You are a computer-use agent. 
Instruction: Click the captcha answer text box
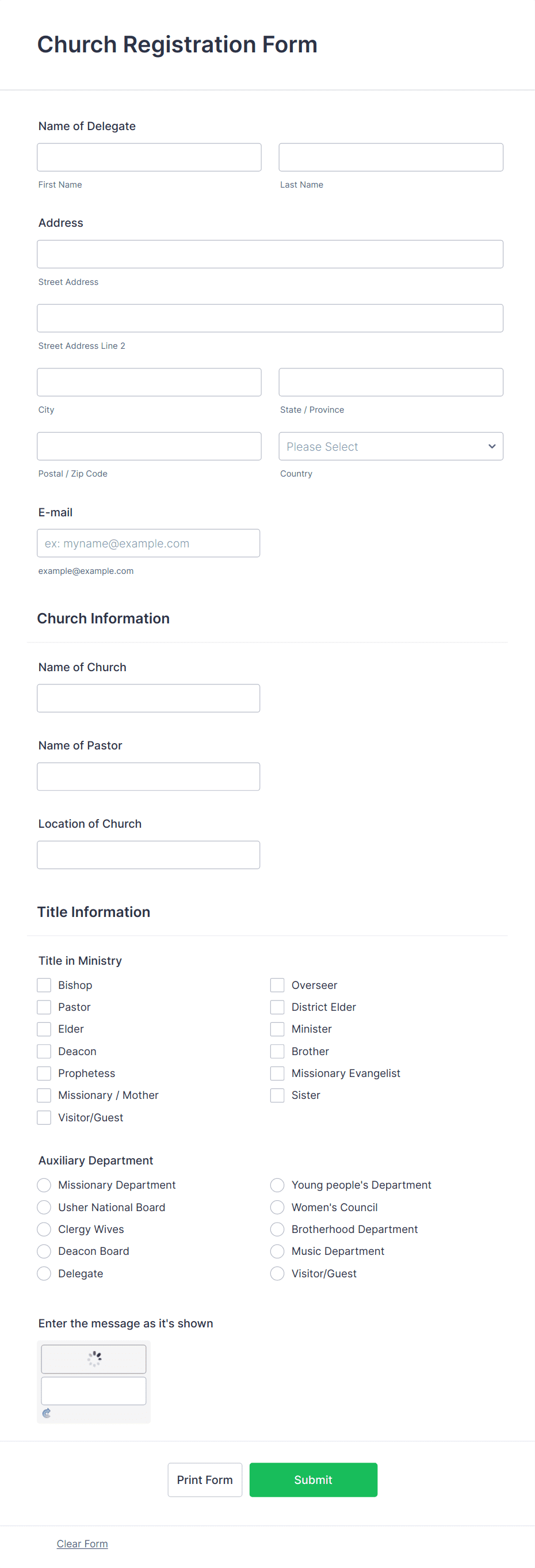click(x=93, y=1390)
